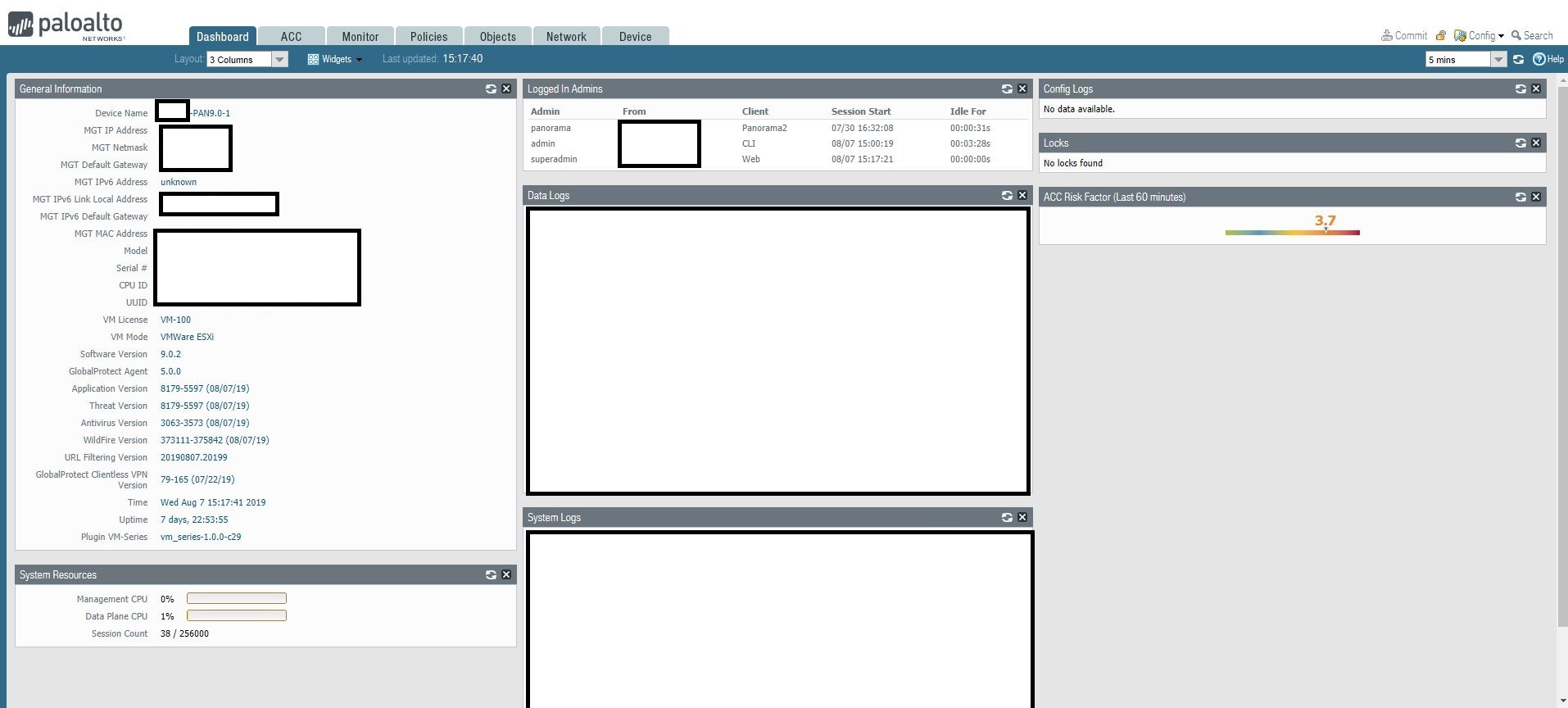Close the Config Logs widget
This screenshot has height=708, width=1568.
click(1536, 88)
